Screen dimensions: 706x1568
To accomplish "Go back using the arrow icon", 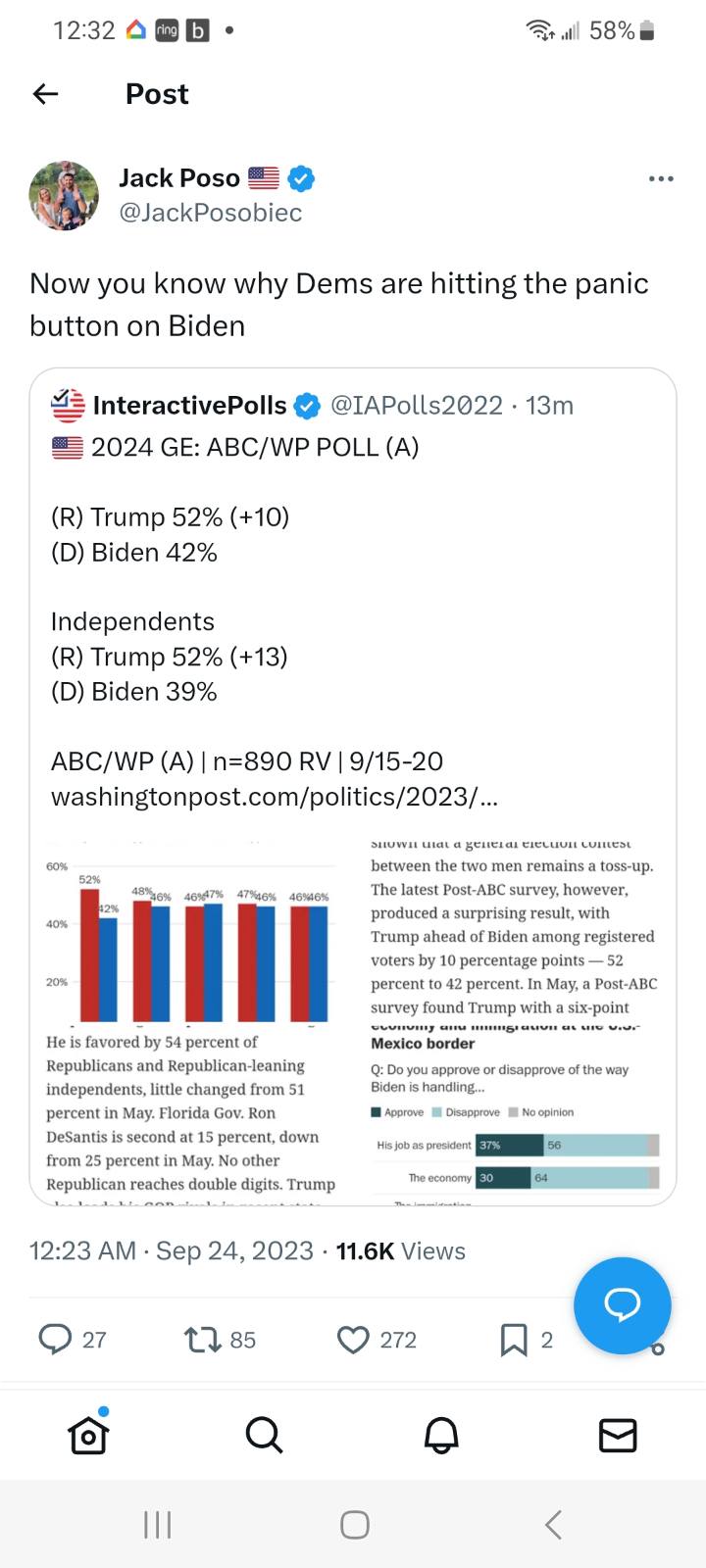I will click(45, 94).
